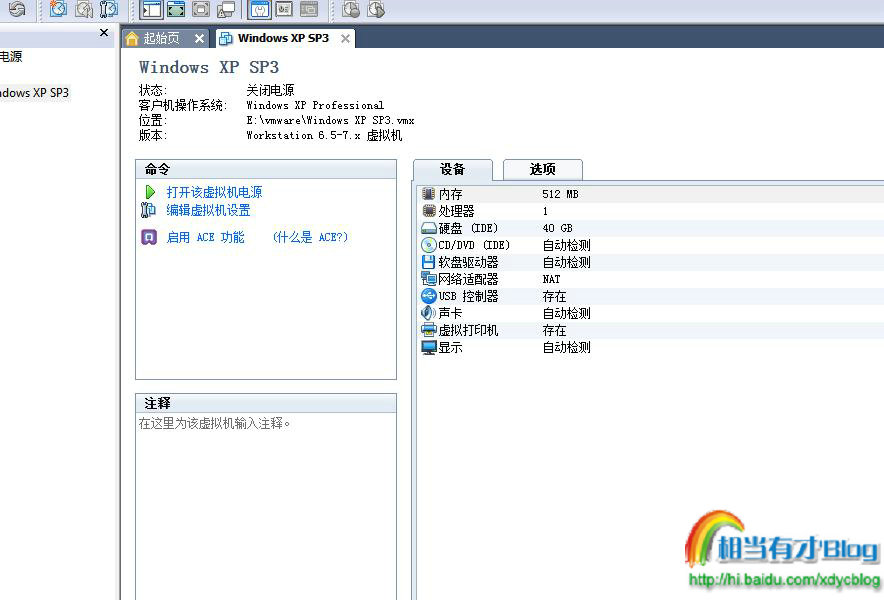
Task: Select the 处理器 processor row
Action: pos(651,211)
